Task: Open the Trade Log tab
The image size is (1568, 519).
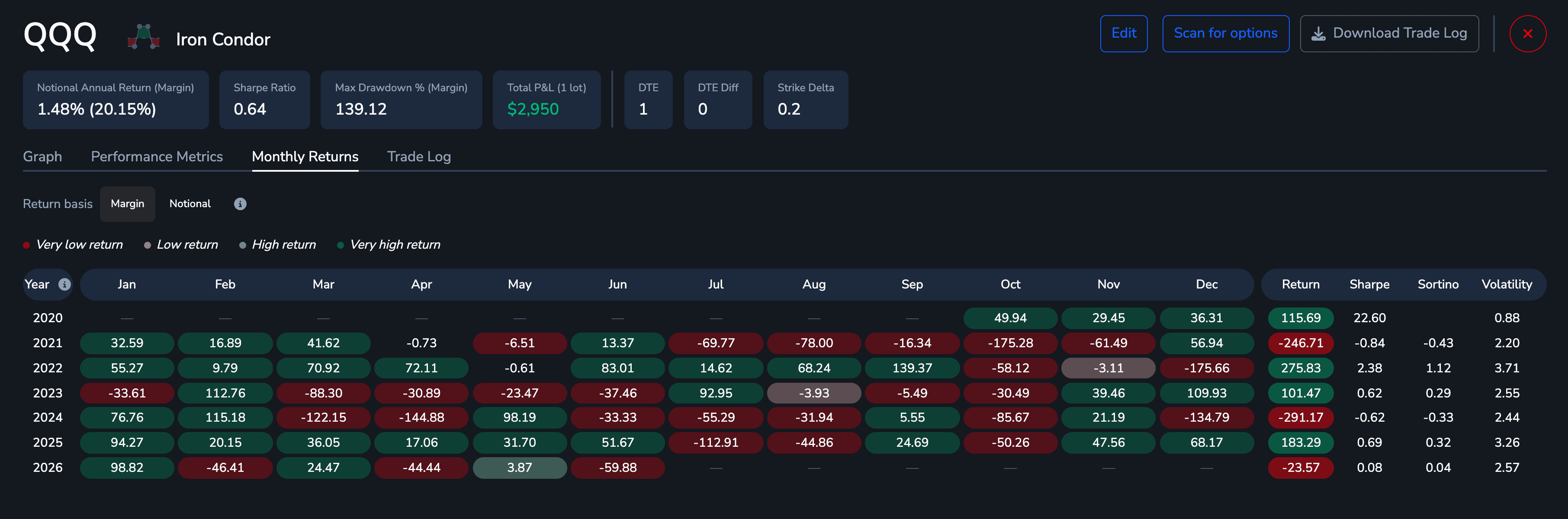Action: [x=419, y=157]
